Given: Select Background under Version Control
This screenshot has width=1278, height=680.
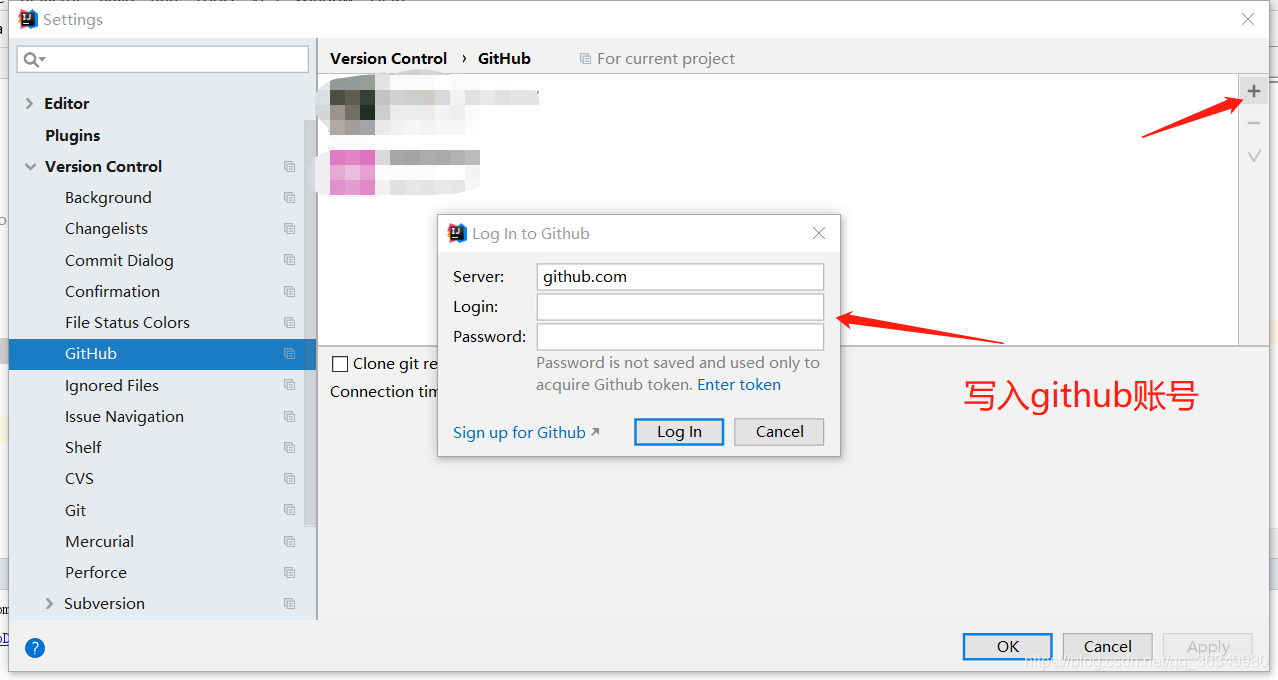Looking at the screenshot, I should click(x=108, y=198).
